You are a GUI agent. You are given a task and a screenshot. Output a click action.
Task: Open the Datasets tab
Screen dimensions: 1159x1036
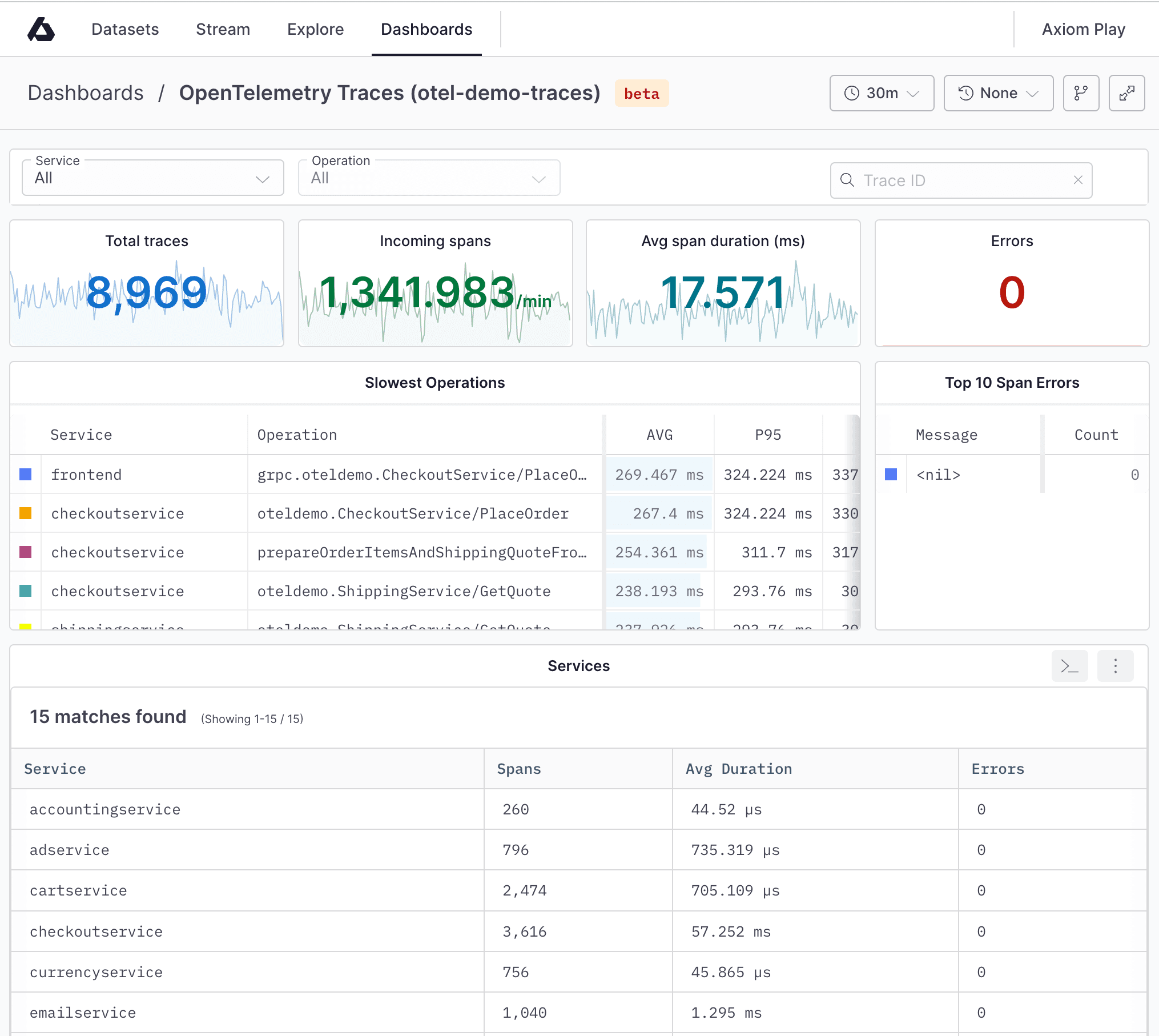pyautogui.click(x=125, y=29)
